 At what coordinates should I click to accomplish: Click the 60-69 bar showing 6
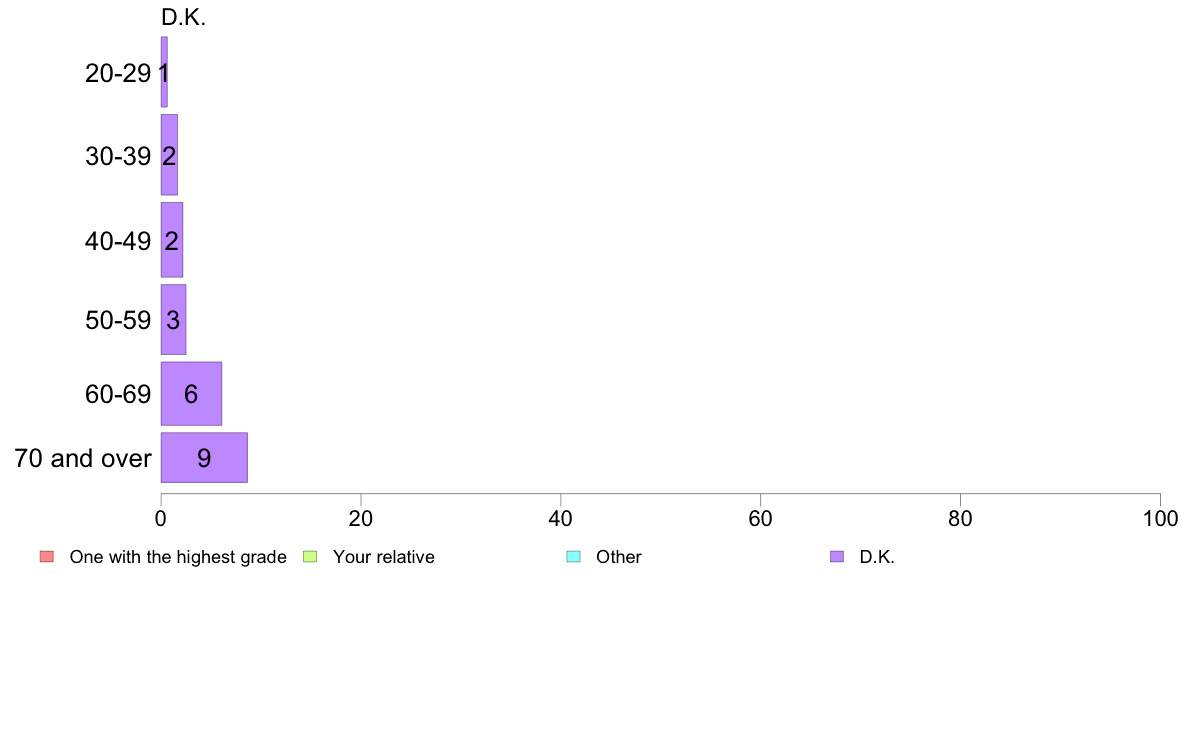192,393
